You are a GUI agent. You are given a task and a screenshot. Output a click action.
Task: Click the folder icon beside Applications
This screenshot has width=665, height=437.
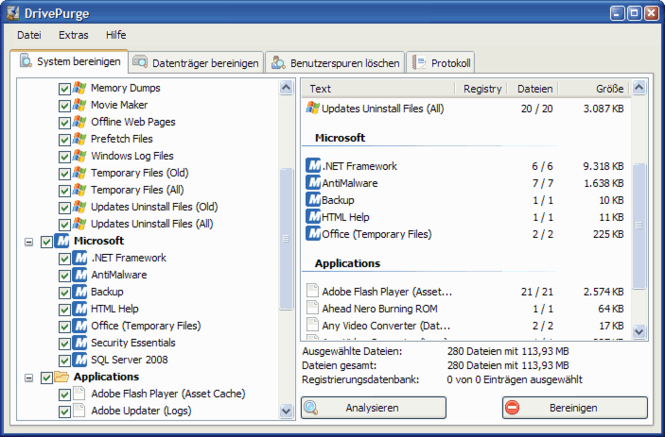[62, 377]
